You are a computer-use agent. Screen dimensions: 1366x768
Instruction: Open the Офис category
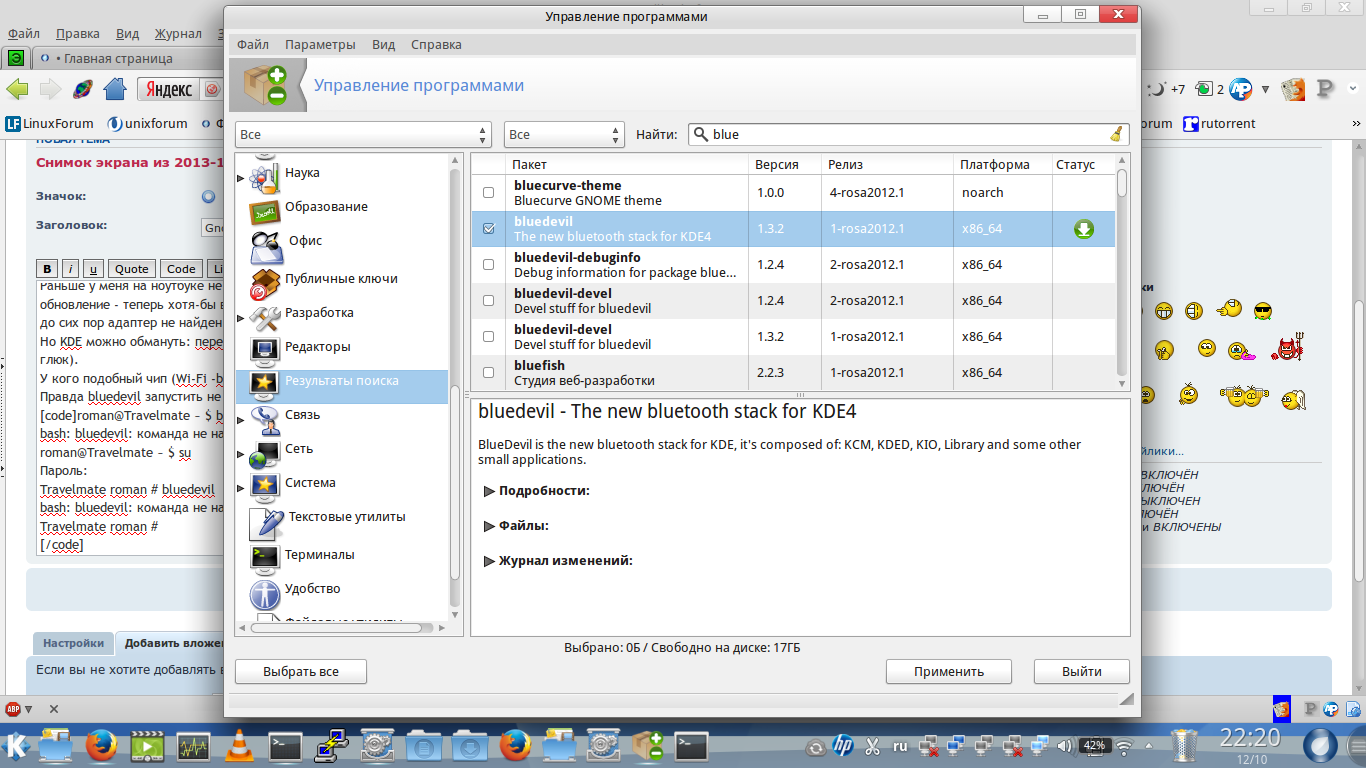(305, 240)
